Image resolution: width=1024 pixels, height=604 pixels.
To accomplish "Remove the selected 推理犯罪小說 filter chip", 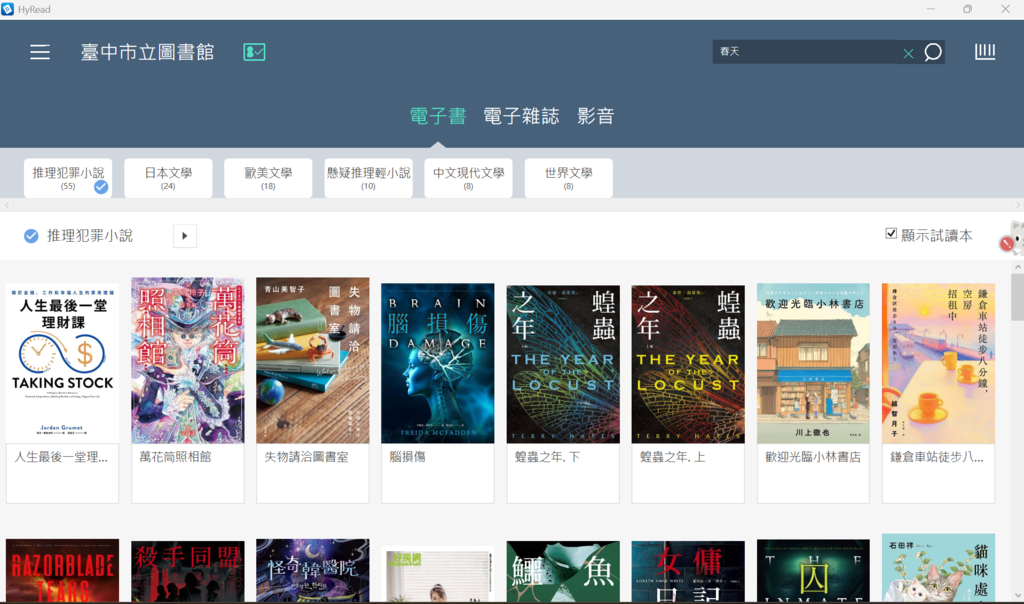I will 31,236.
